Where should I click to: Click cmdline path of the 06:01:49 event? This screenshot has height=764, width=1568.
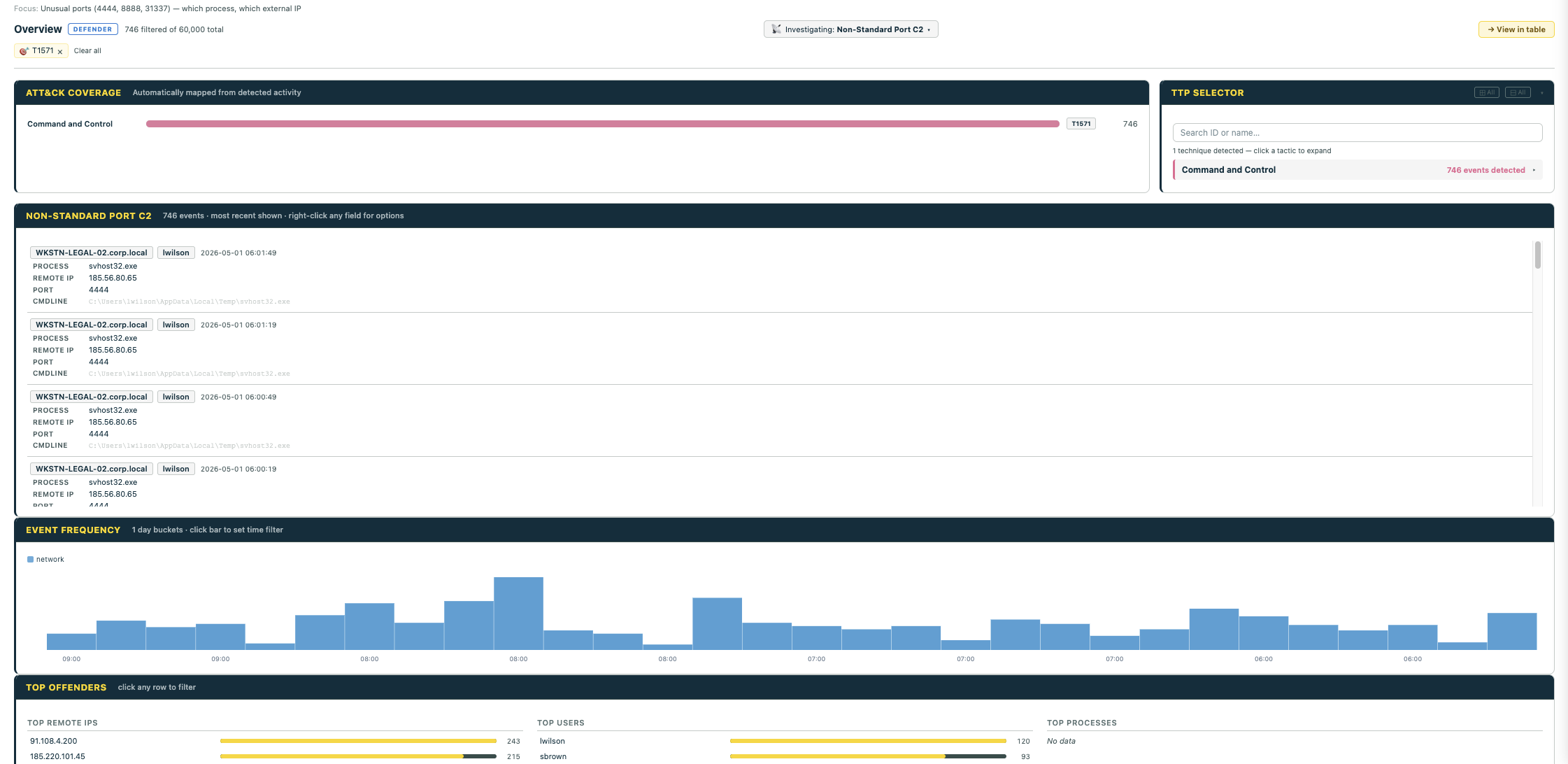(x=189, y=302)
